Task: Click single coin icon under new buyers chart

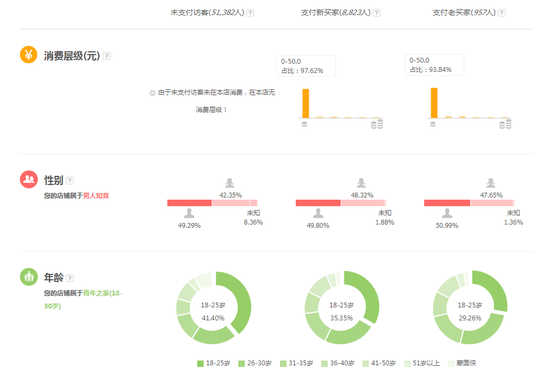Action: [304, 124]
